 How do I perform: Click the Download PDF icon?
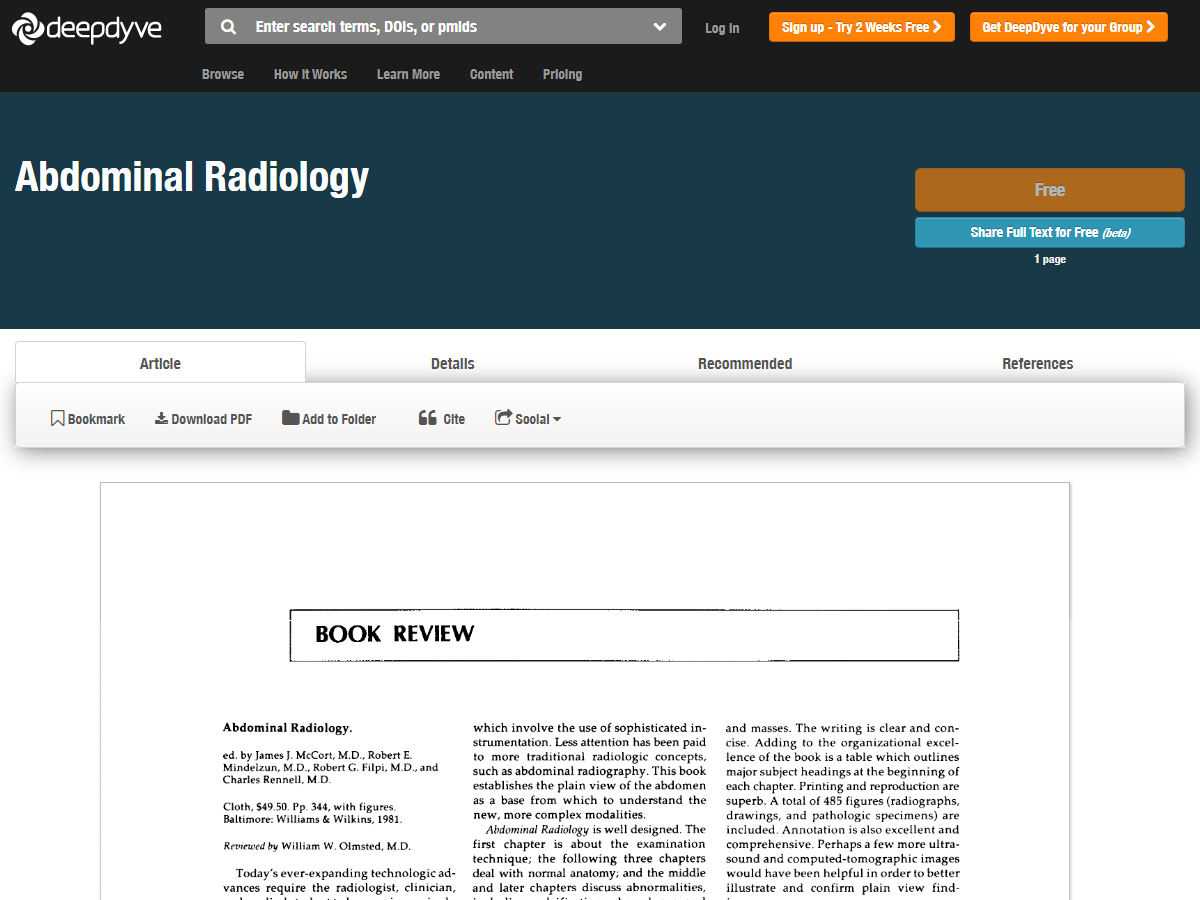(x=161, y=418)
